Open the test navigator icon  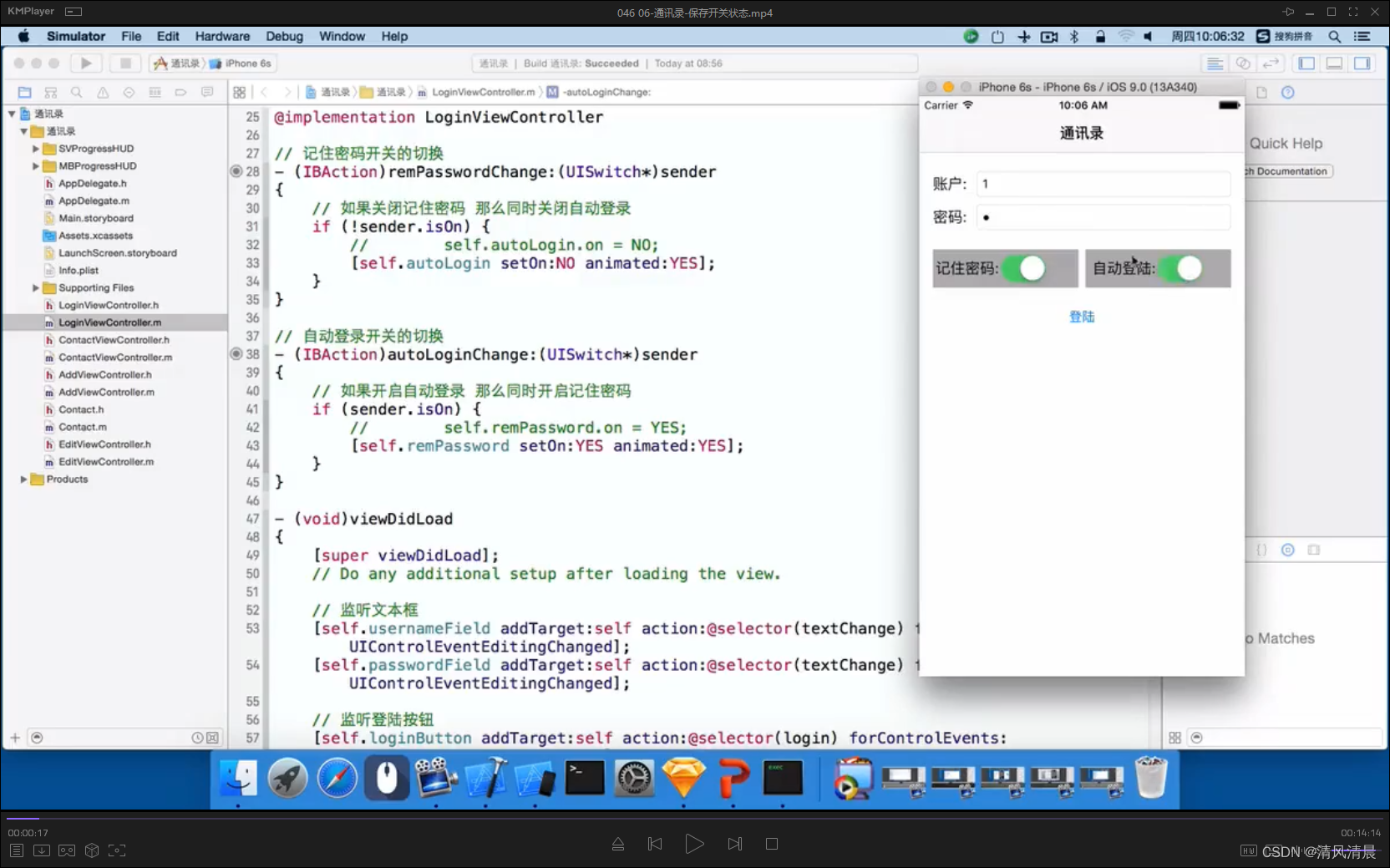pos(129,93)
